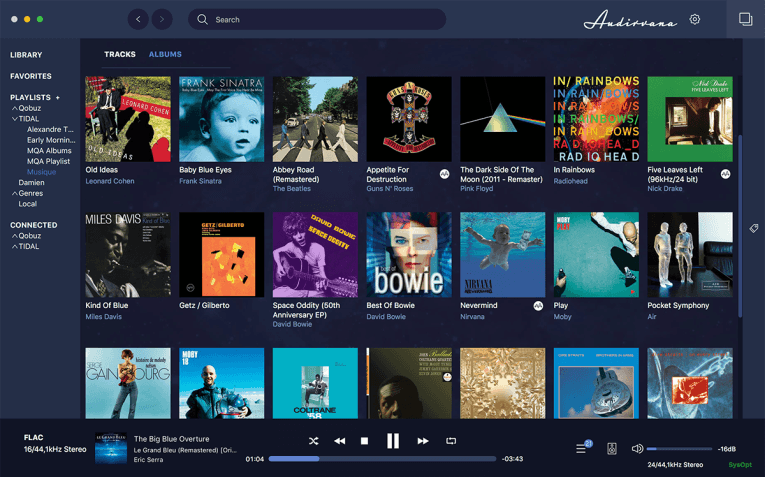Screen dimensions: 765x477
Task: Skip to the next track
Action: pos(423,441)
